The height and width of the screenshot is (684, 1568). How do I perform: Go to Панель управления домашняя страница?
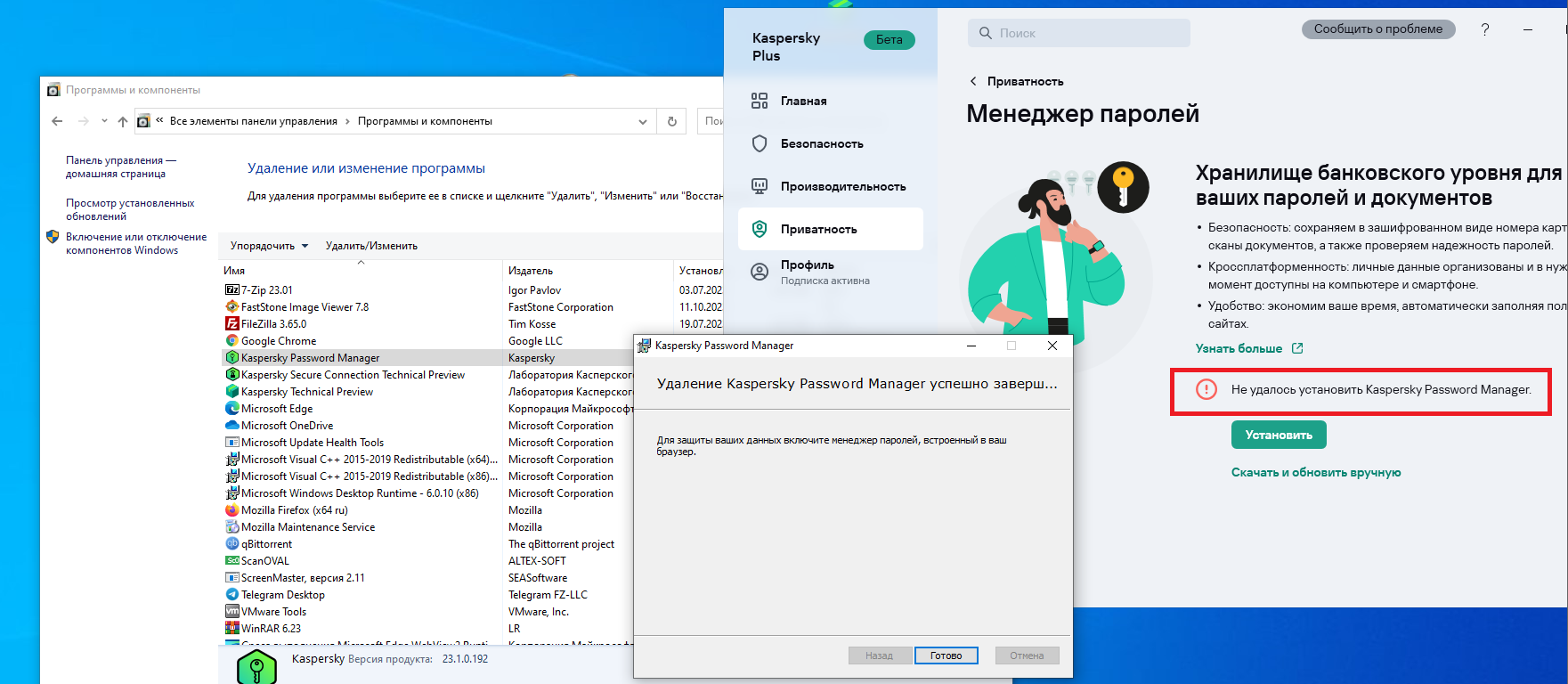(121, 167)
